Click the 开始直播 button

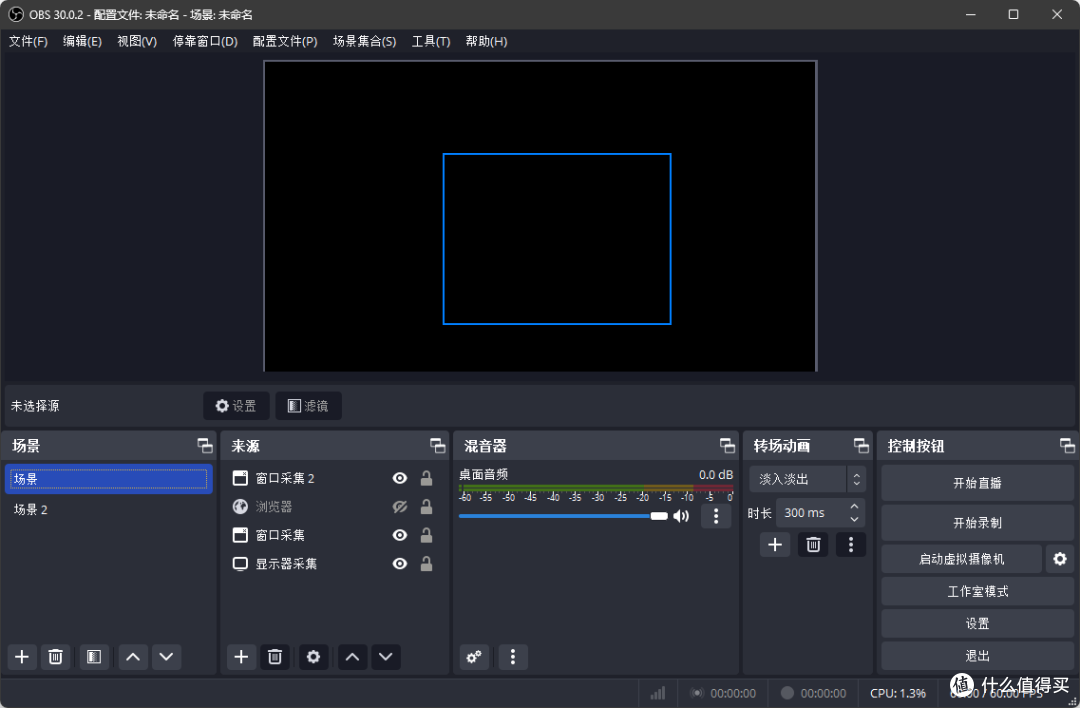point(977,483)
